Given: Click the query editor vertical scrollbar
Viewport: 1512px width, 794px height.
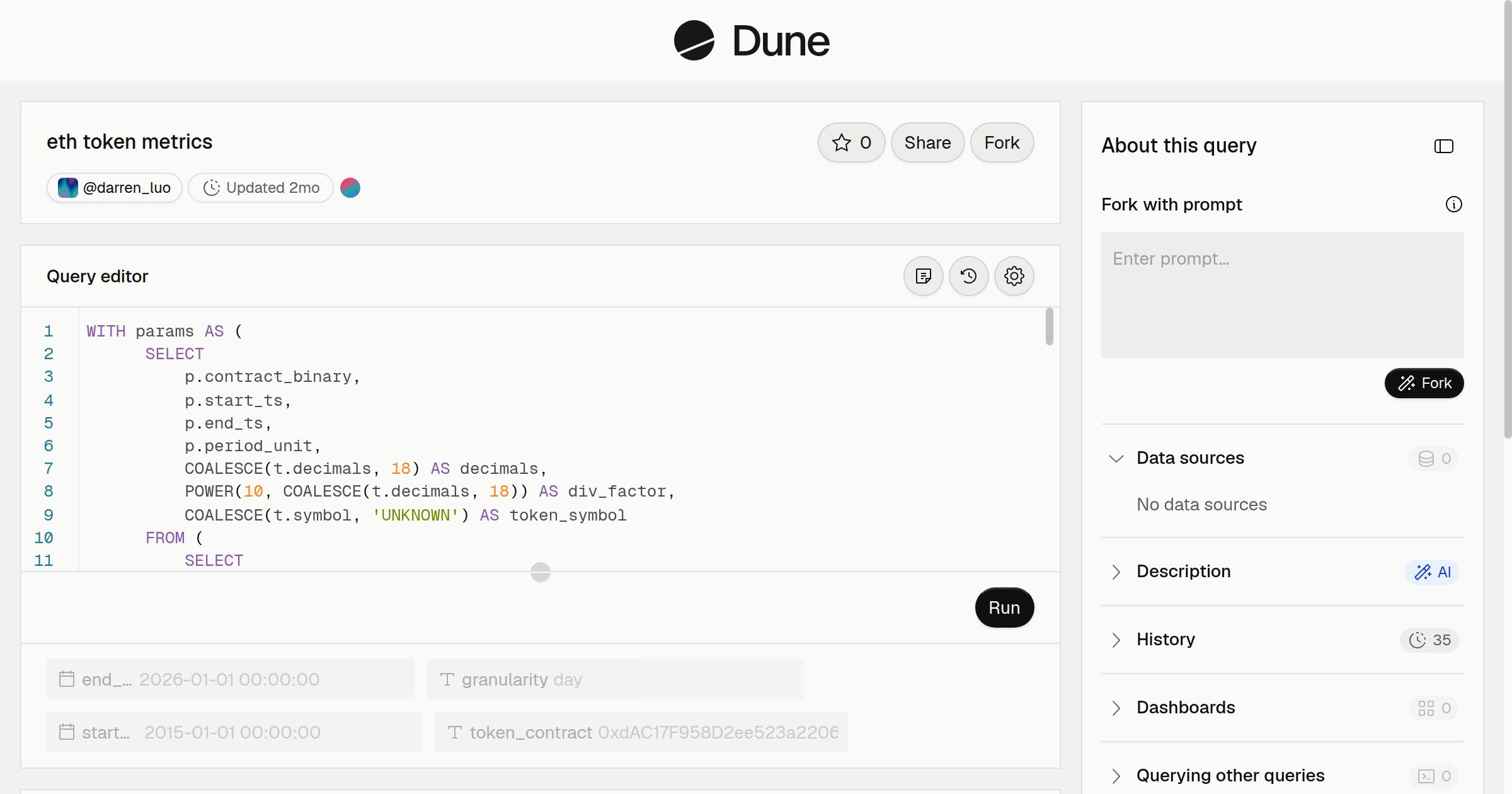Looking at the screenshot, I should pyautogui.click(x=1049, y=326).
